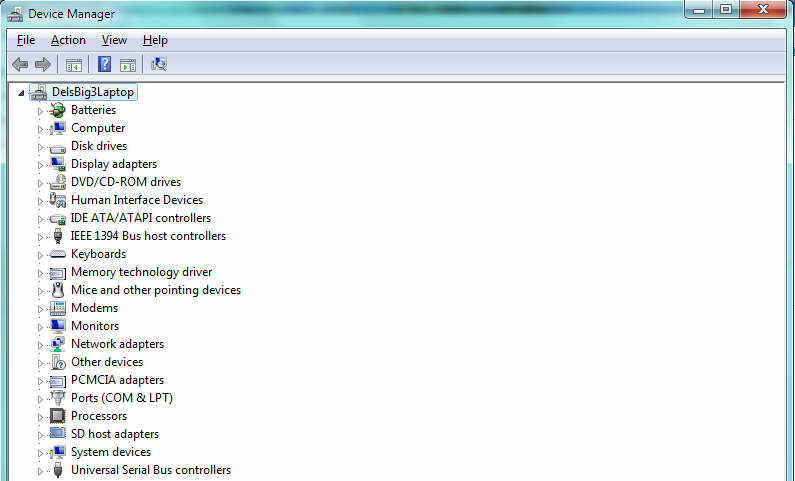Minimize the Device Manager window
Viewport: 795px width, 481px height.
(x=699, y=9)
